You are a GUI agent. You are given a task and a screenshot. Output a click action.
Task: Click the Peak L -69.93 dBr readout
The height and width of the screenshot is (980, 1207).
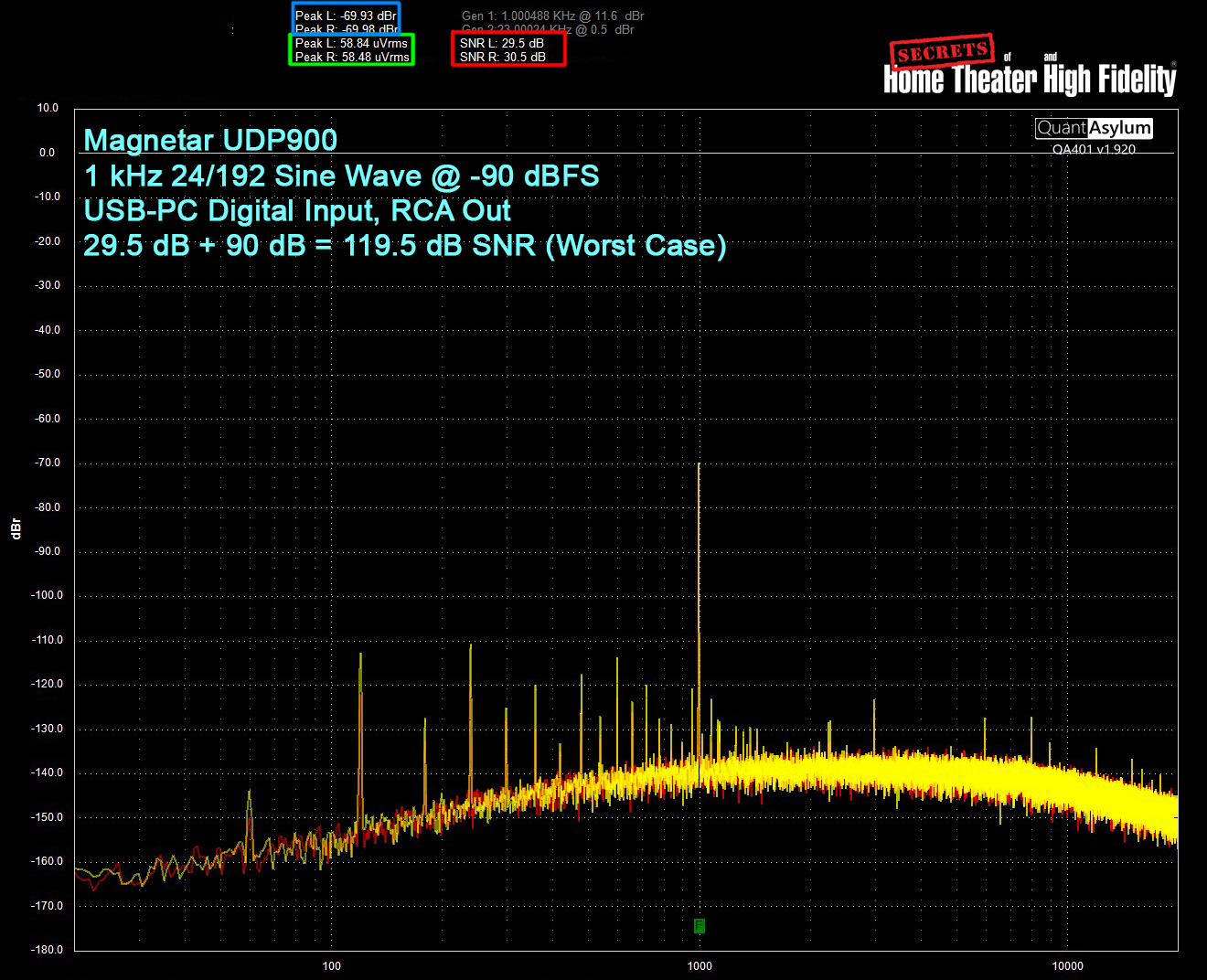coord(346,16)
